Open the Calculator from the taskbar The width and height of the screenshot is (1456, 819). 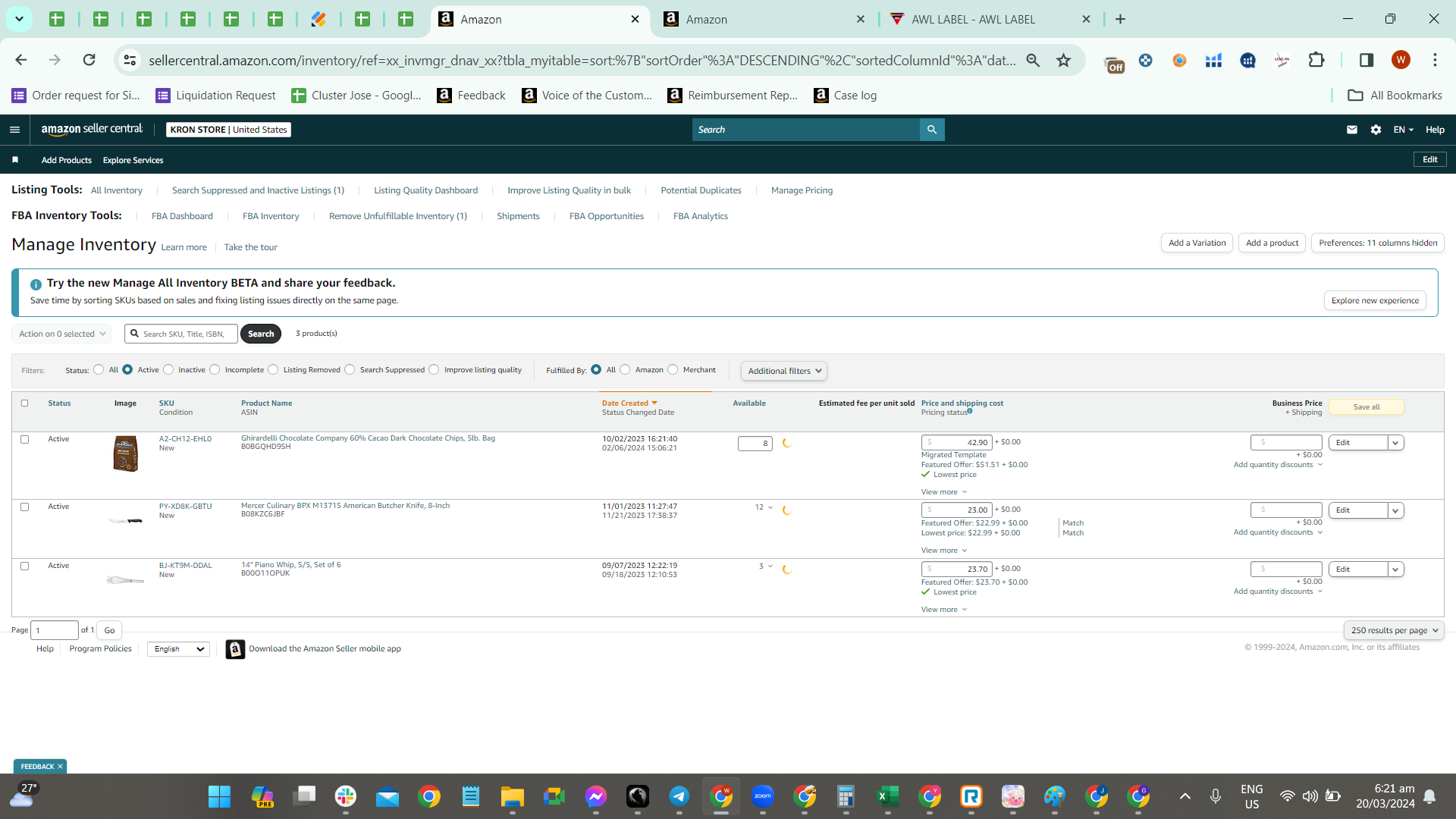point(846,796)
